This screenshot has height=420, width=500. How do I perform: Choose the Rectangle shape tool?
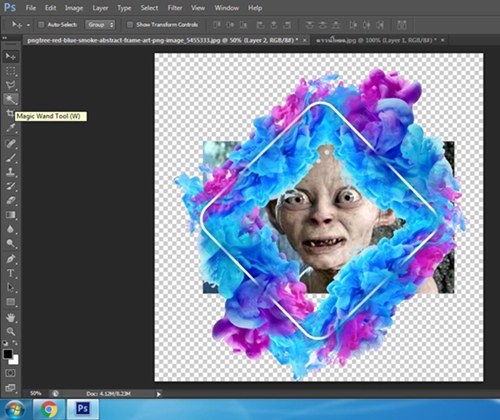coord(10,302)
